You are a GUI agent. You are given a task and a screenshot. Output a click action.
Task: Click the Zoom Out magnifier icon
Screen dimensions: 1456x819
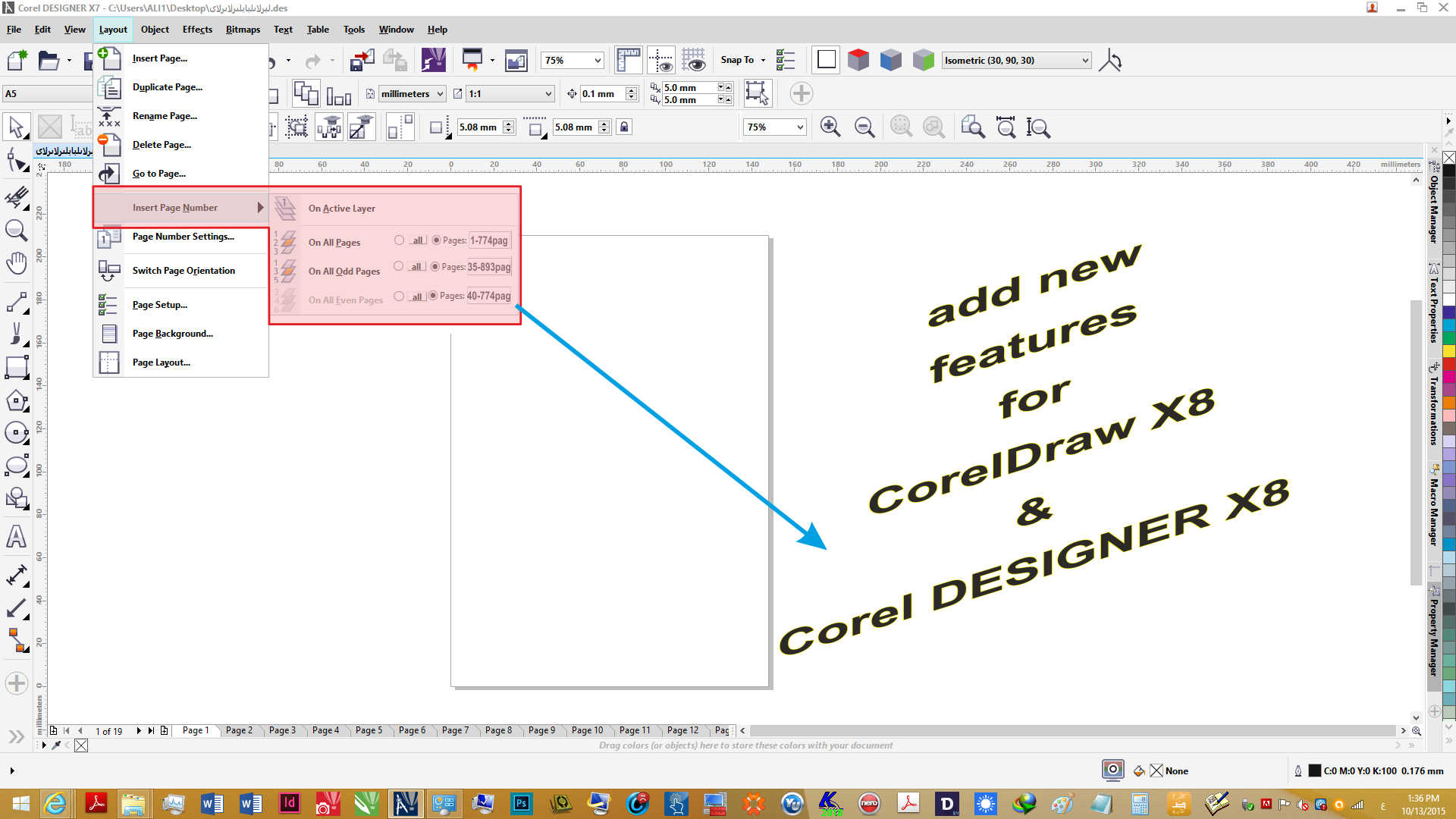(864, 127)
